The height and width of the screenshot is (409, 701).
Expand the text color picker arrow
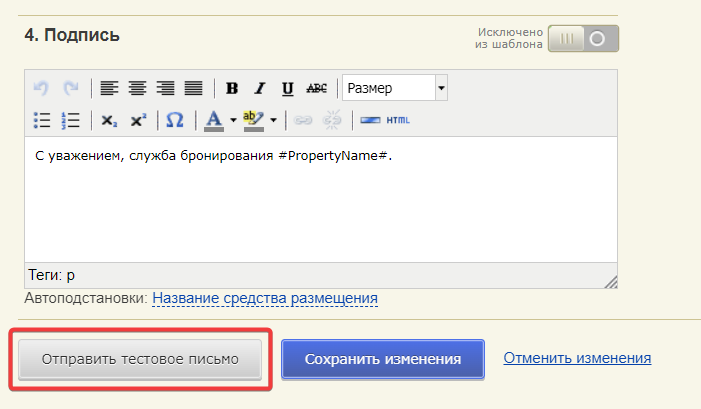pos(233,120)
